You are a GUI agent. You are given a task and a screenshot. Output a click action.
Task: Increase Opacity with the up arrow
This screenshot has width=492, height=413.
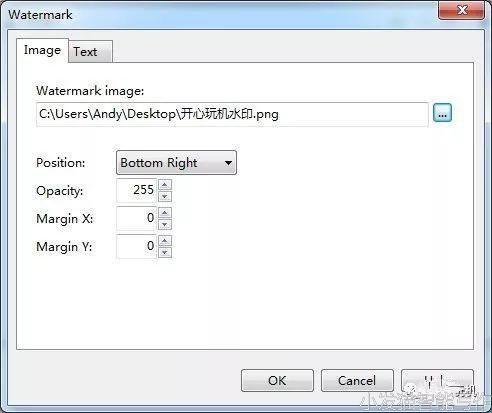[x=165, y=184]
